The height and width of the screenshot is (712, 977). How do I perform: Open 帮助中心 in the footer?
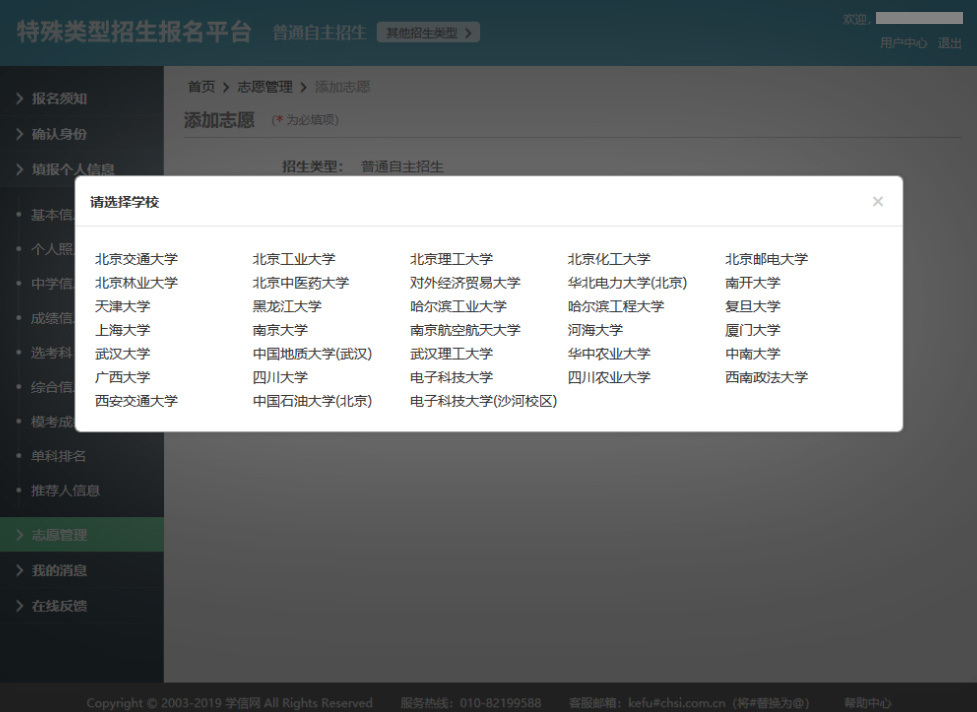click(x=868, y=703)
